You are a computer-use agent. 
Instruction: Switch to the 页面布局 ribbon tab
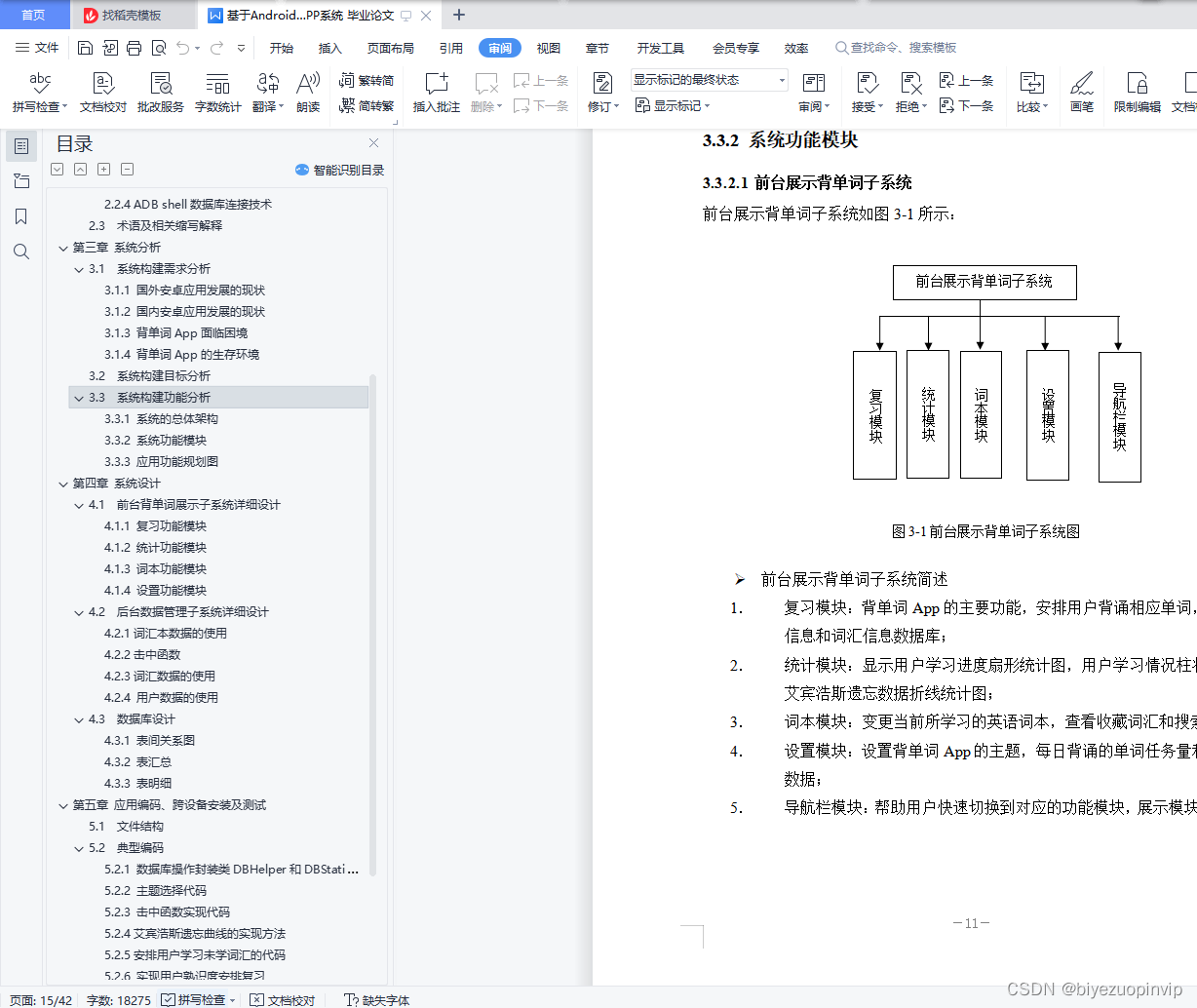click(x=390, y=46)
